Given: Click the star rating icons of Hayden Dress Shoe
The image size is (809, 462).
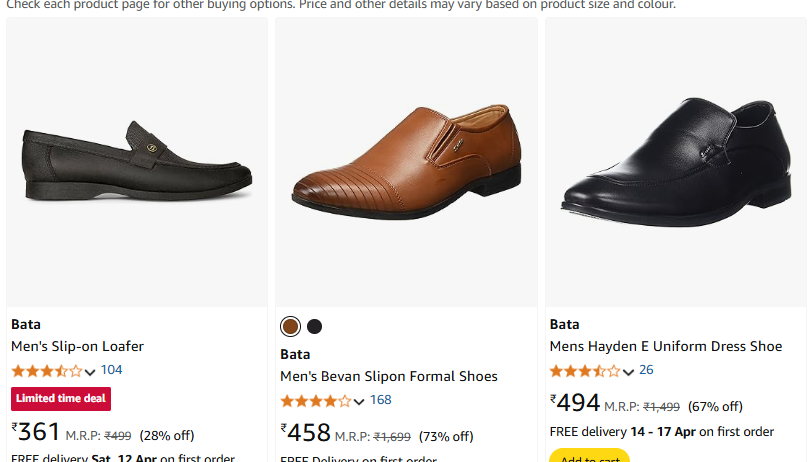Looking at the screenshot, I should pyautogui.click(x=585, y=371).
